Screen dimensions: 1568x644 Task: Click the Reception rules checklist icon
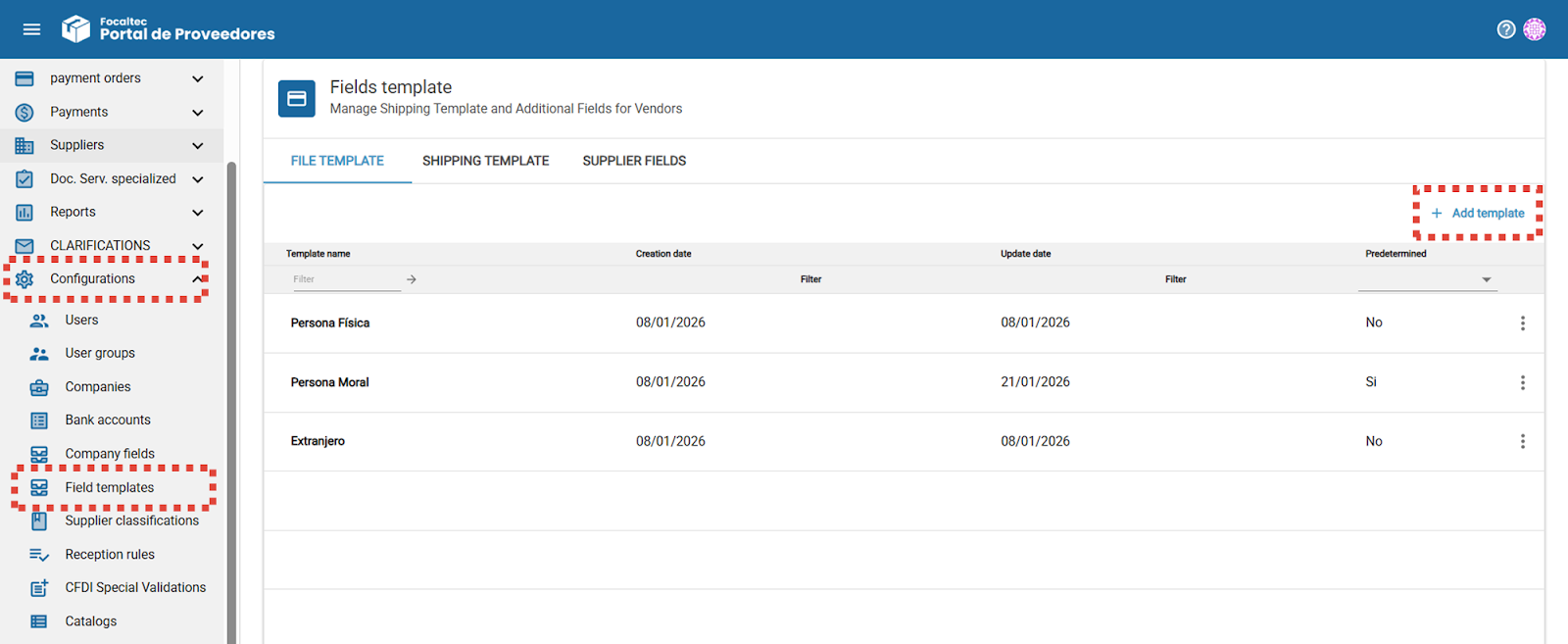[x=39, y=555]
